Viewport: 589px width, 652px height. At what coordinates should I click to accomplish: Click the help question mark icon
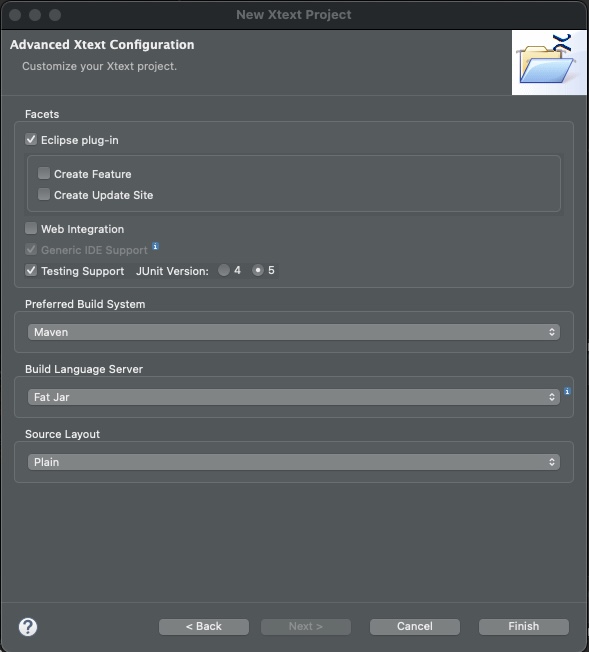(28, 627)
